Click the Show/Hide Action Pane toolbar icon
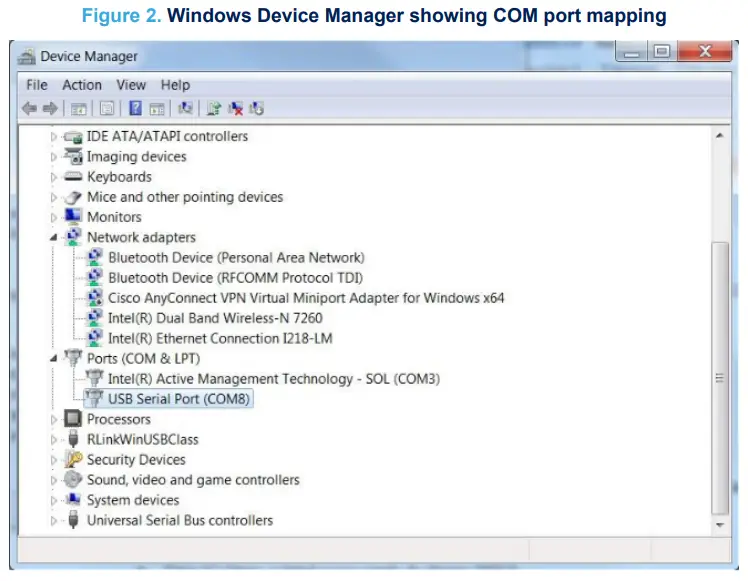Screen dimensions: 748x581 pos(157,109)
